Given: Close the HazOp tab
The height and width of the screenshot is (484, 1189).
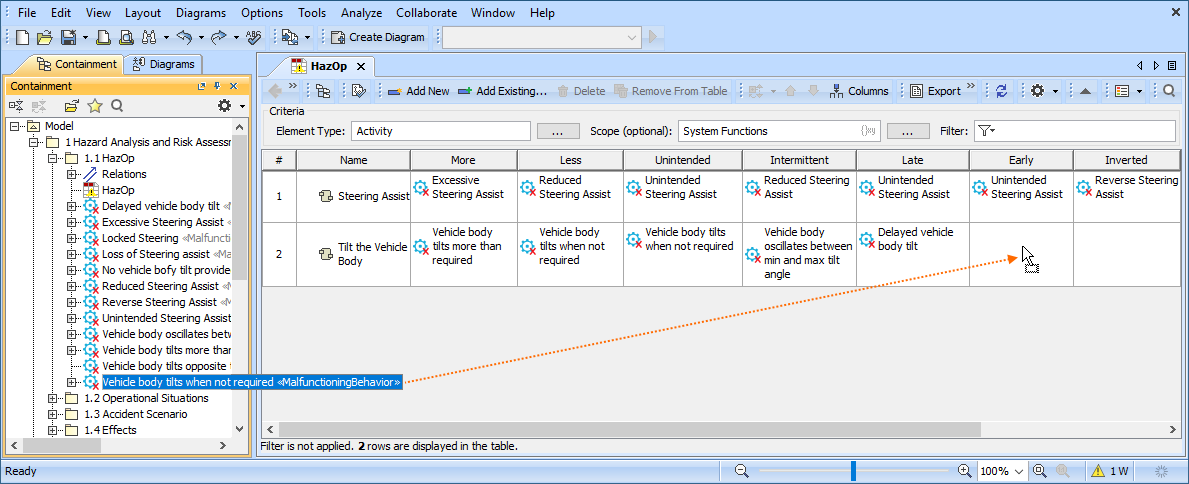Looking at the screenshot, I should point(362,66).
